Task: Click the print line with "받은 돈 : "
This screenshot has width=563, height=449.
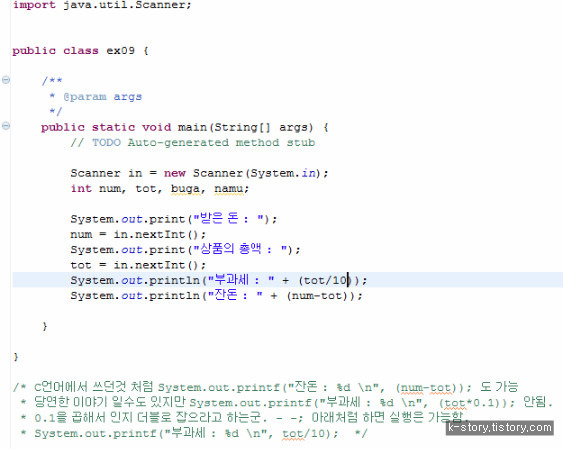Action: point(174,219)
